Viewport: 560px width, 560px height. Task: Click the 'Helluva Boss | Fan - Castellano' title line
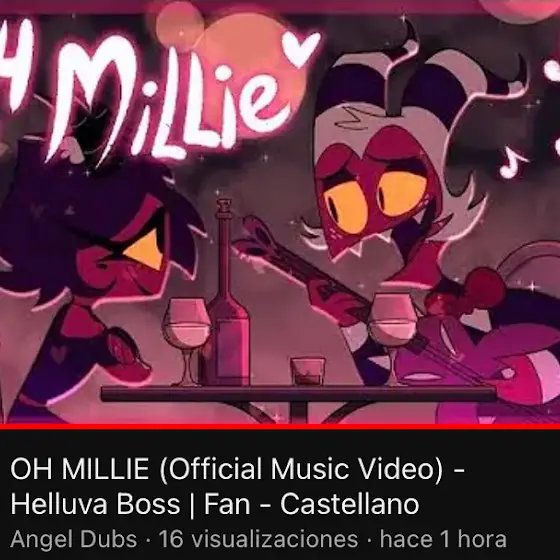215,504
